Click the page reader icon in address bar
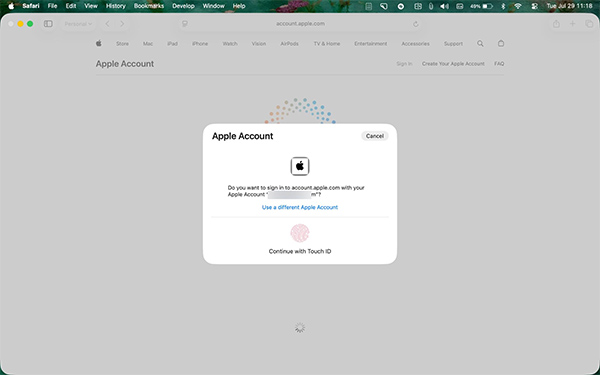Screen dimensions: 600x375 pos(185,24)
